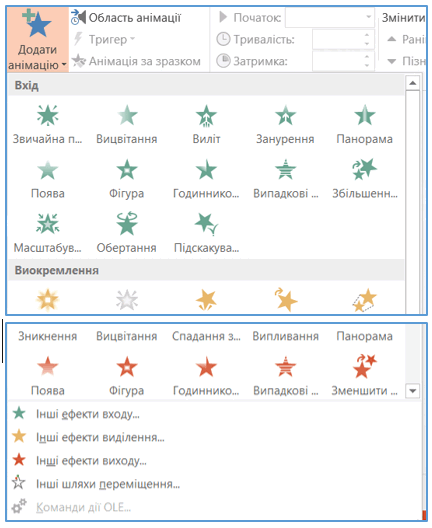Select the Виліт entrance animation
This screenshot has width=432, height=528.
[x=206, y=124]
